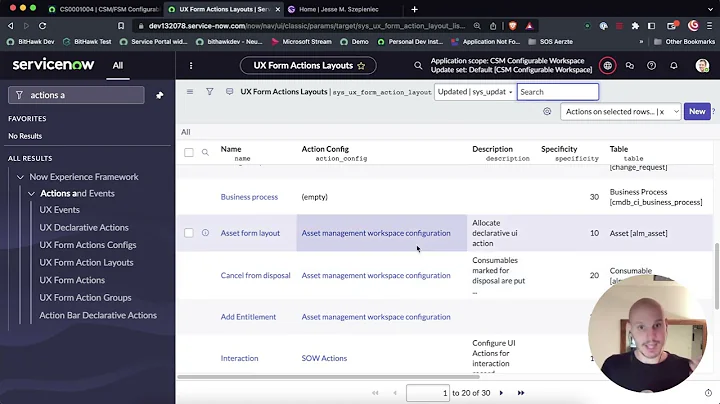
Task: Open the user profile avatar menu
Action: pos(702,66)
